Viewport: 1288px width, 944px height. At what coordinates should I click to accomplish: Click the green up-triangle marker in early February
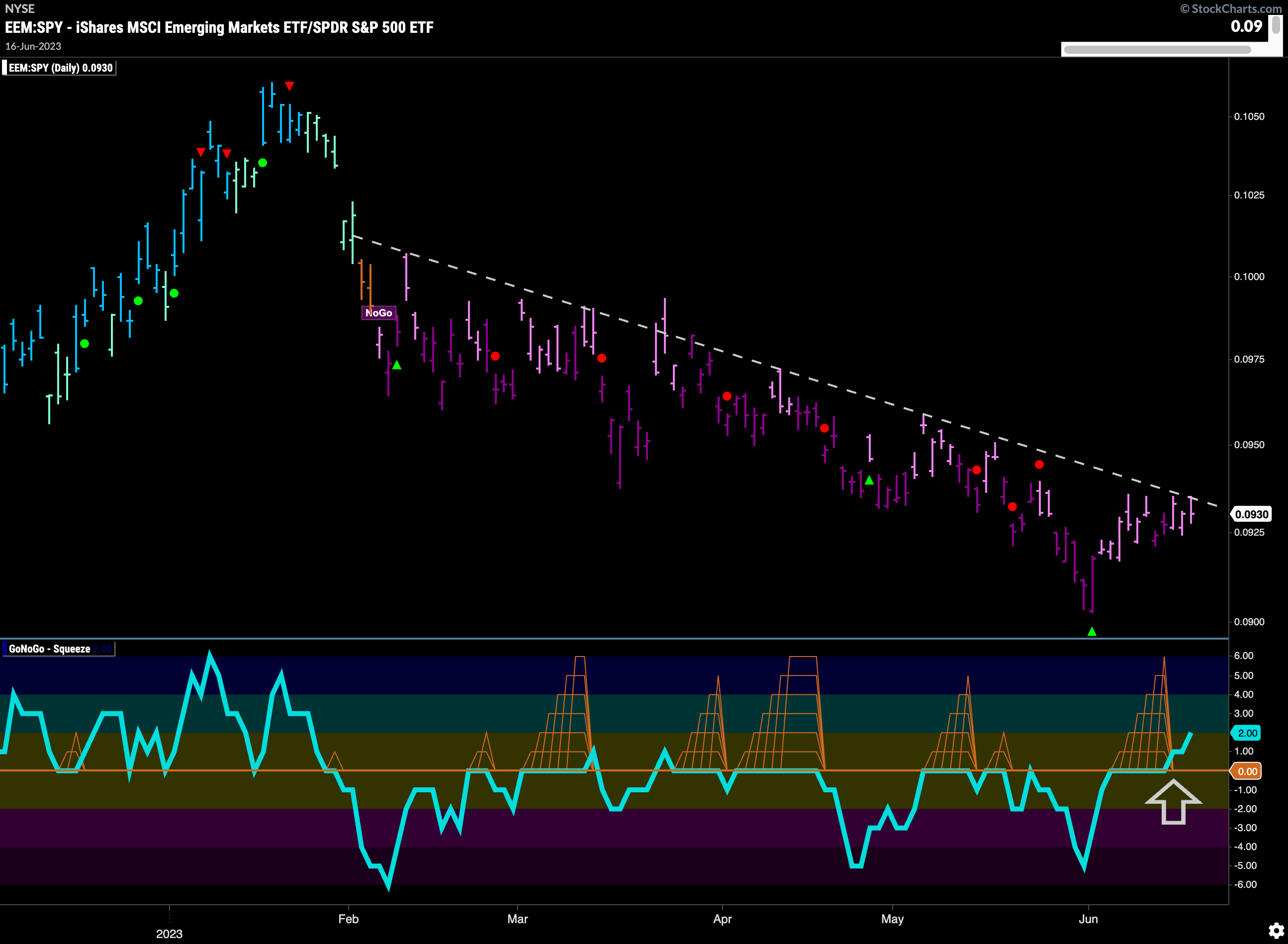(396, 365)
